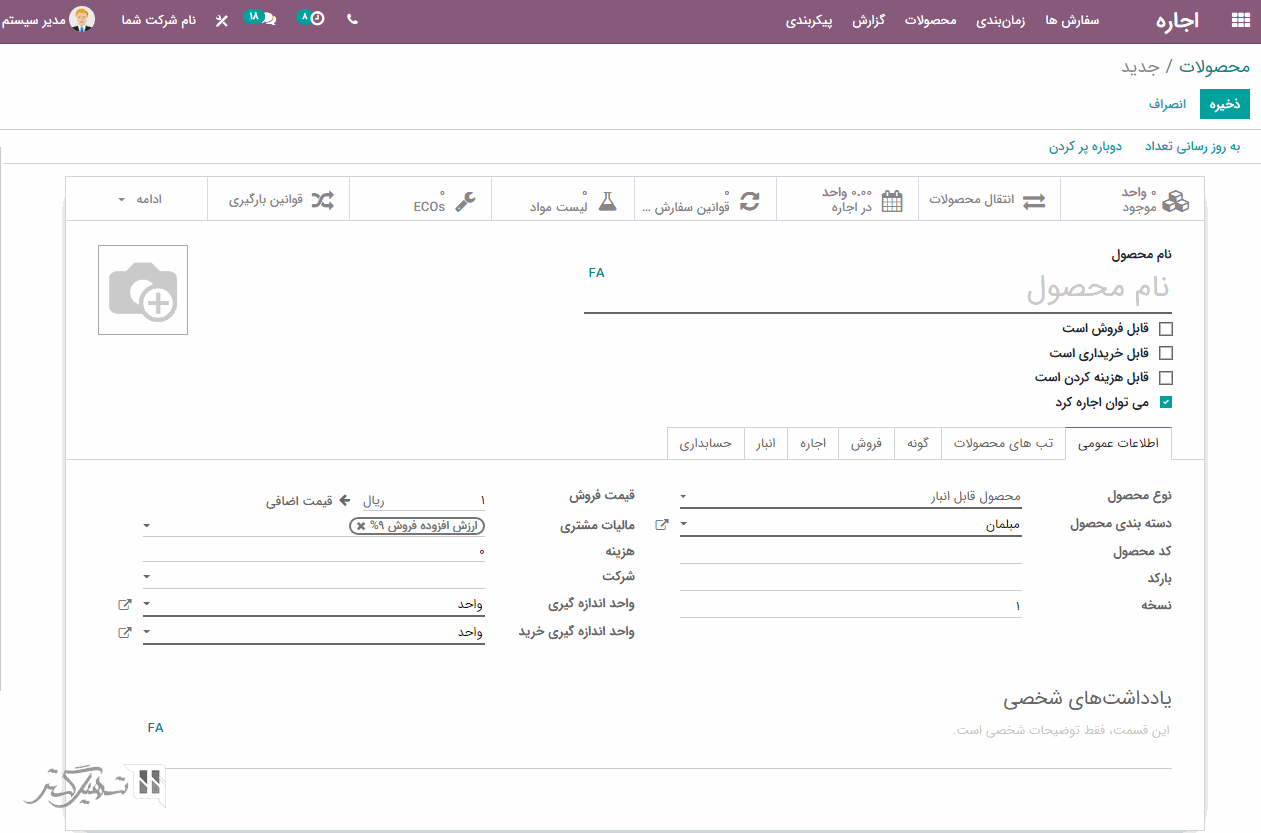This screenshot has height=833, width=1261.
Task: Open the گزارش menu in the navbar
Action: pos(870,20)
